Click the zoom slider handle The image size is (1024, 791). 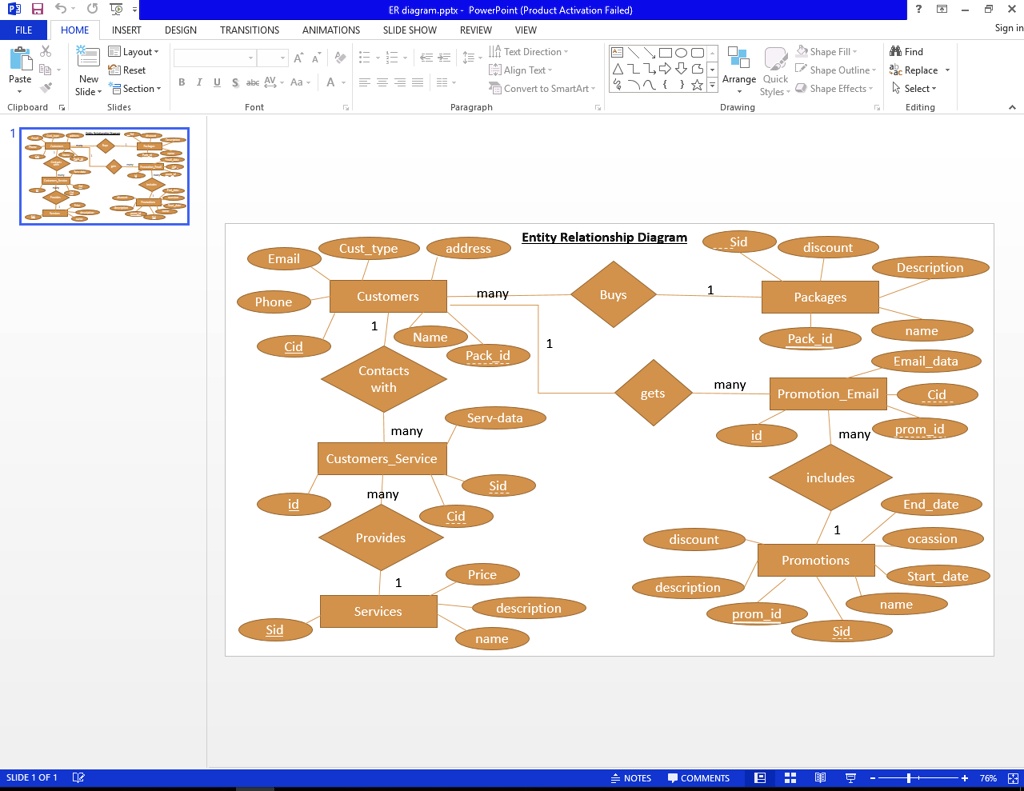[908, 778]
